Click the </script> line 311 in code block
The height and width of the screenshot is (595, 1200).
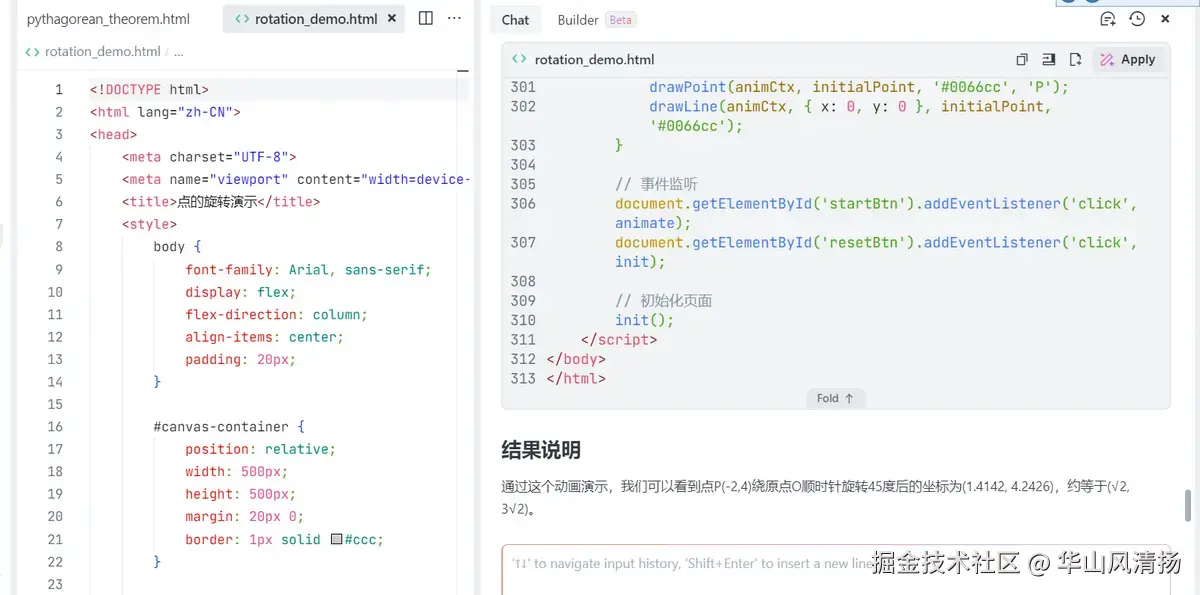(619, 340)
